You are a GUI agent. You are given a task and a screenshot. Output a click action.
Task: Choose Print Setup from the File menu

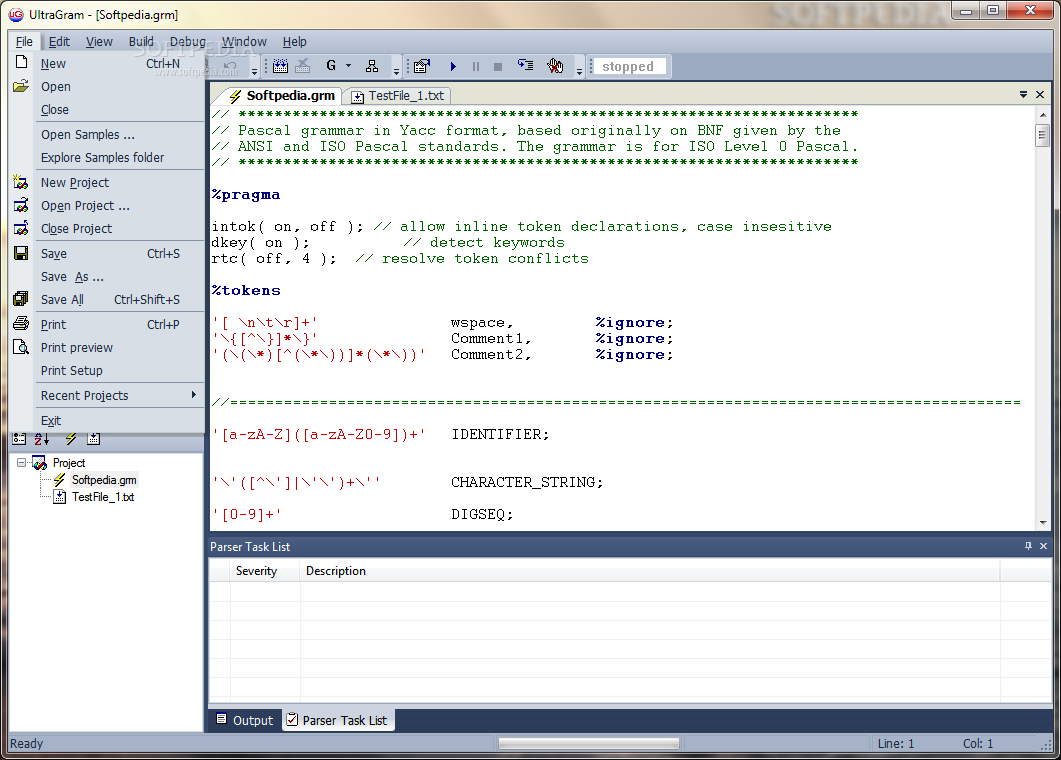pos(108,371)
